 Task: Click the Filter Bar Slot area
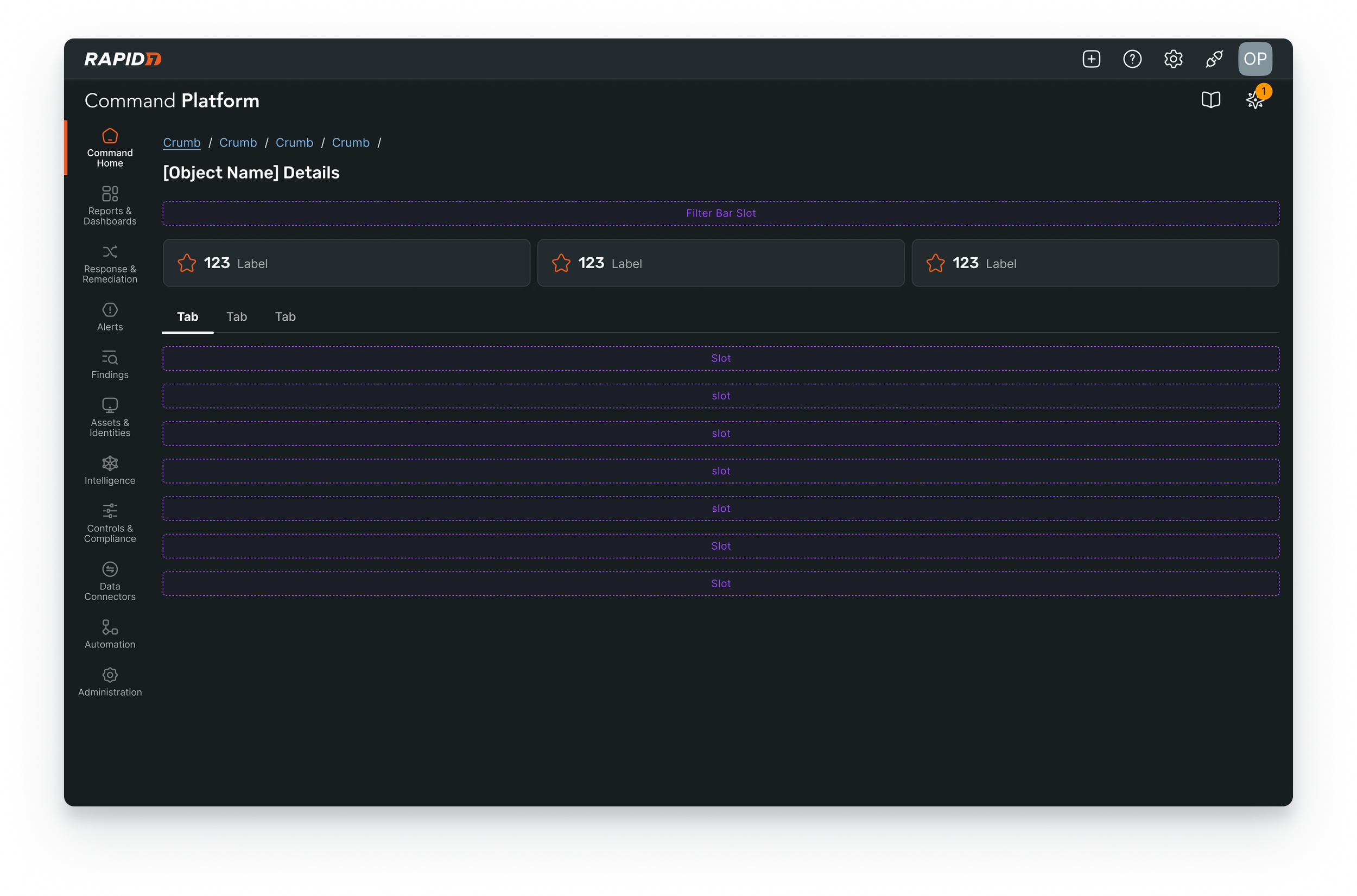[x=720, y=213]
